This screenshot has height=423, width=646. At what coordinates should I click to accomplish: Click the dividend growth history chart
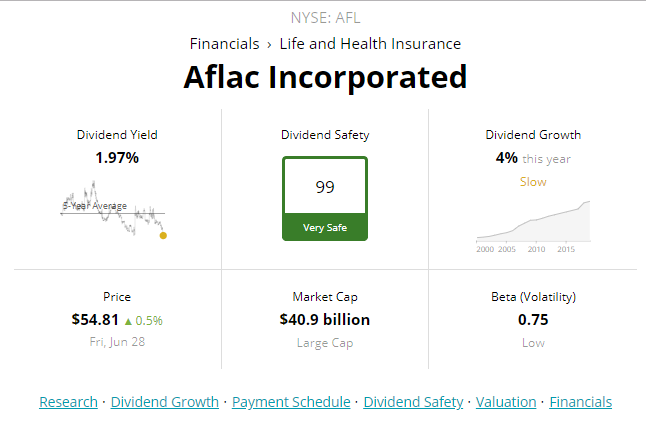click(533, 224)
